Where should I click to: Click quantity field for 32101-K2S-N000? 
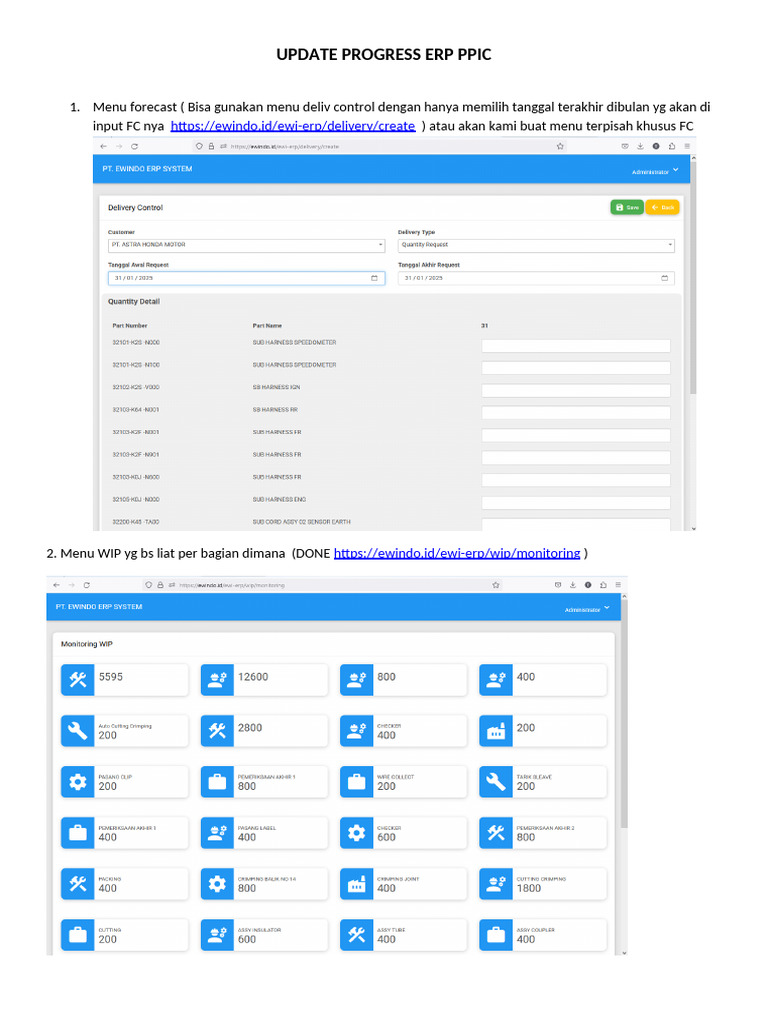[576, 345]
